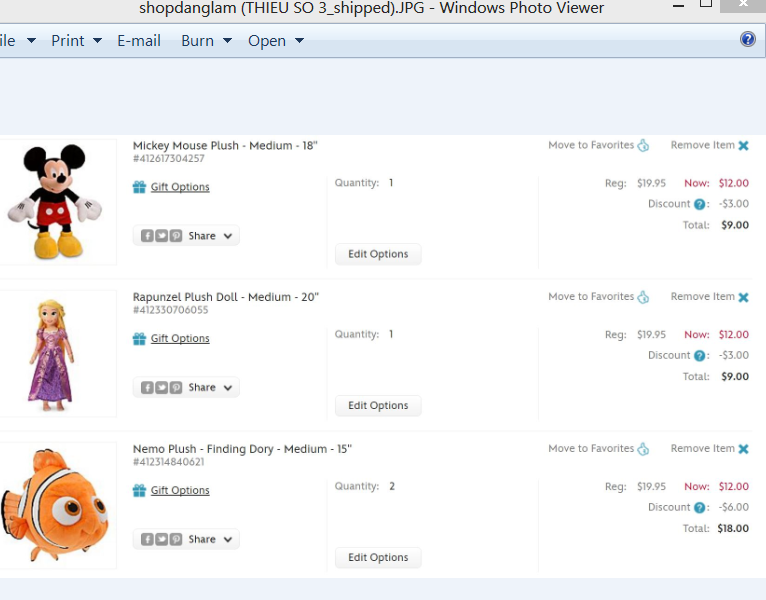The height and width of the screenshot is (600, 766).
Task: Open the Burn menu in toolbar
Action: click(206, 41)
